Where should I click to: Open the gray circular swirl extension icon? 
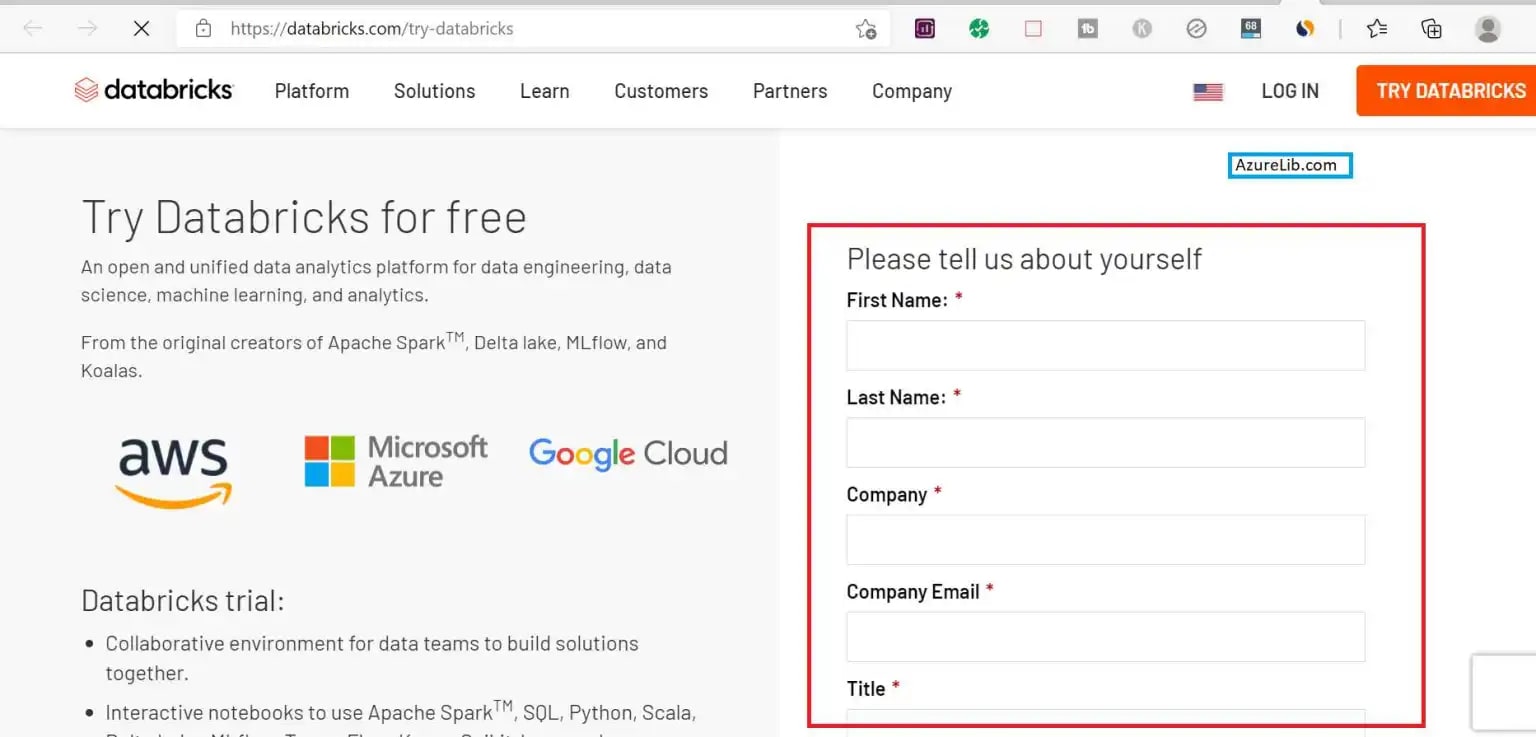pos(1196,29)
